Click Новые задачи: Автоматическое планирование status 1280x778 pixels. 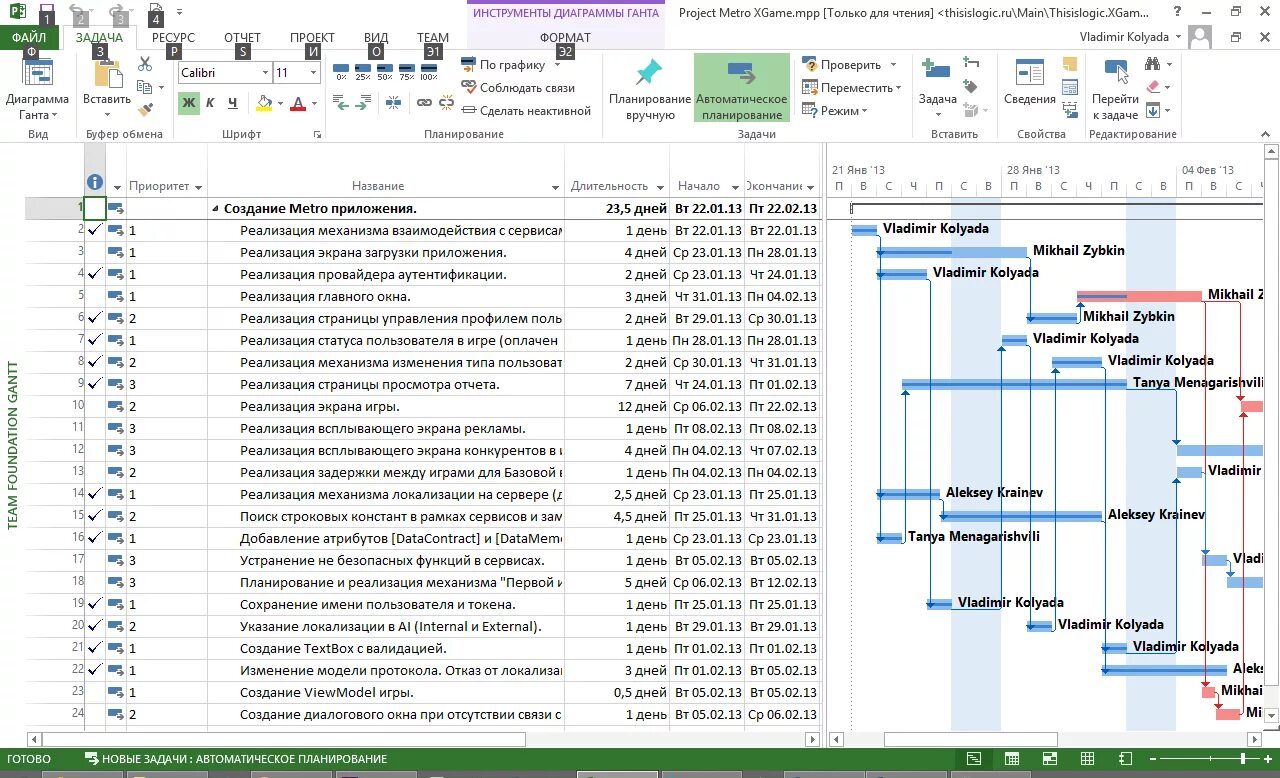pyautogui.click(x=236, y=759)
